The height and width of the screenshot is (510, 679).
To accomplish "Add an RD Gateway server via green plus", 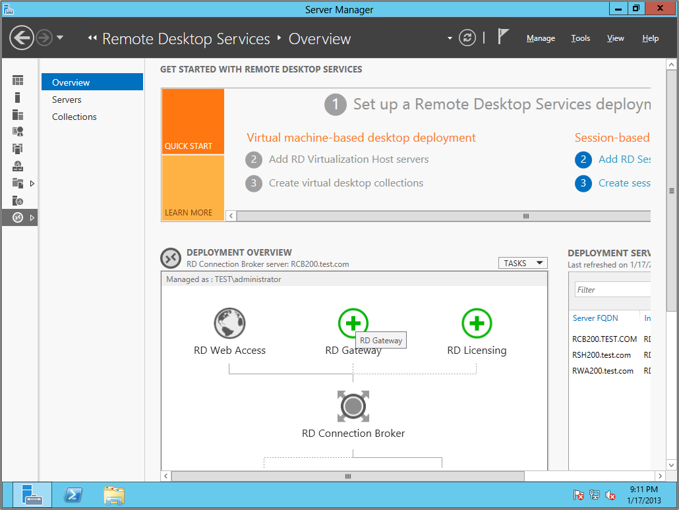I will click(353, 322).
